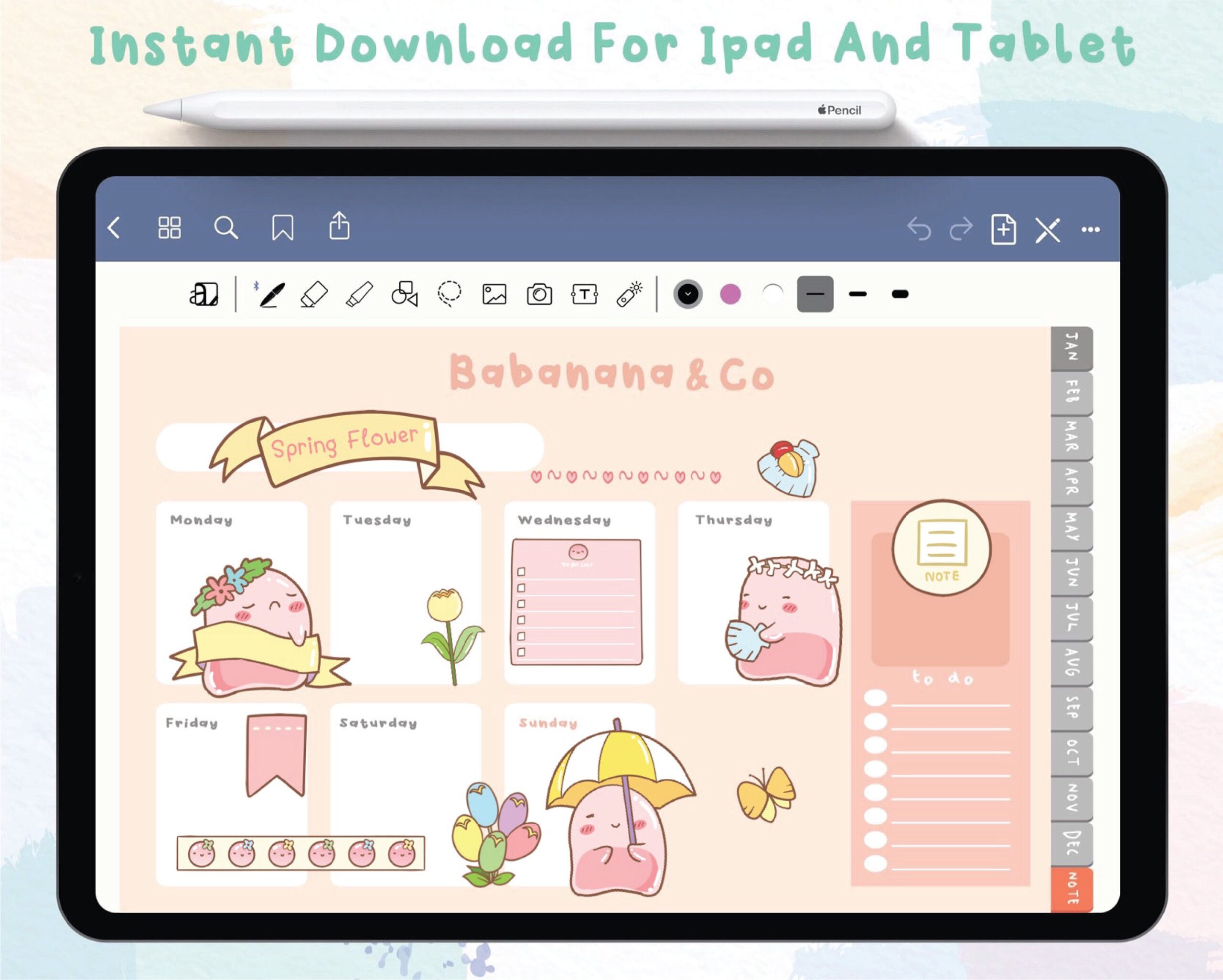Open the MAY month tab

point(1072,529)
